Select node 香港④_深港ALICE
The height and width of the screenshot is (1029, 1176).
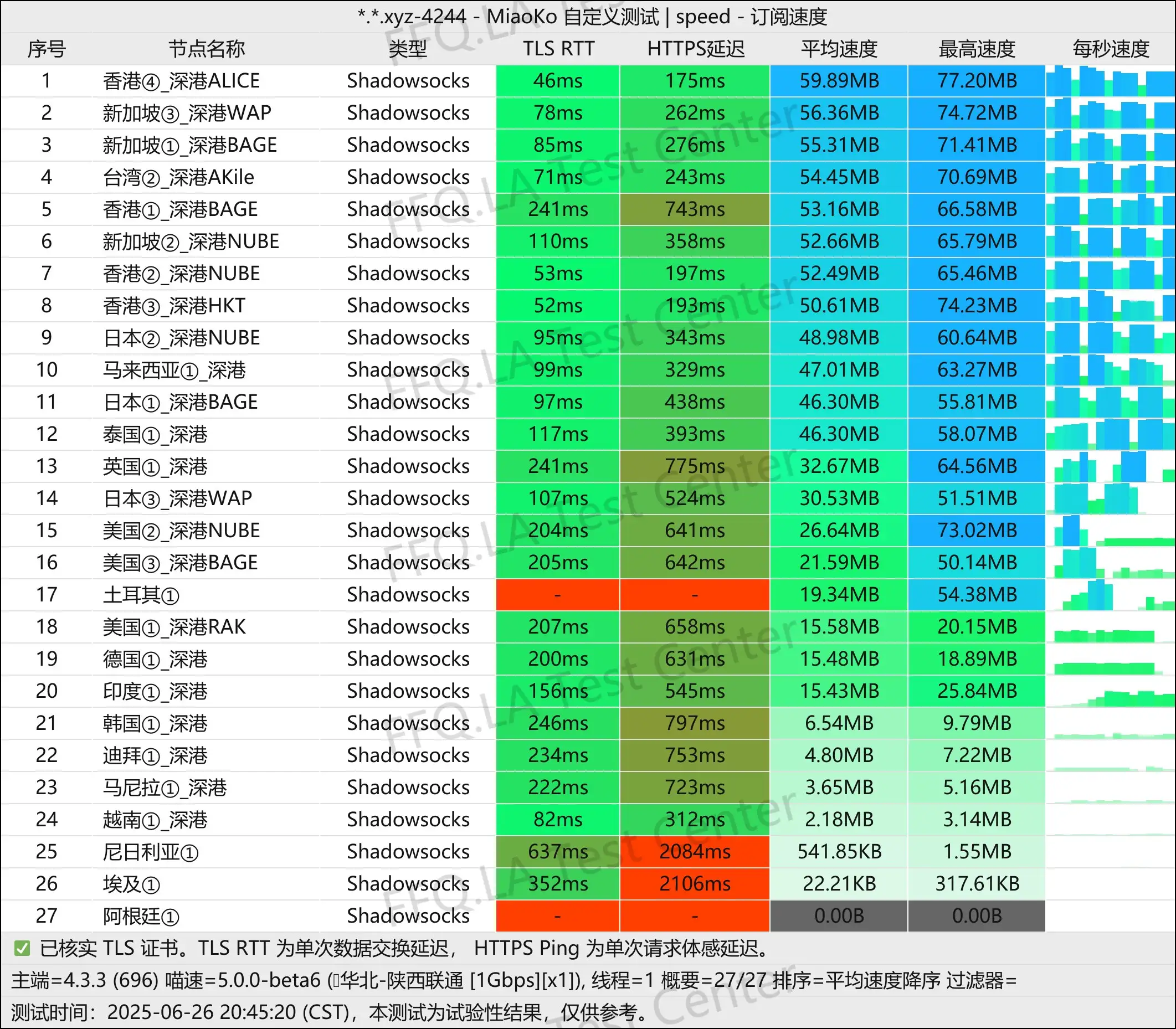coord(181,81)
